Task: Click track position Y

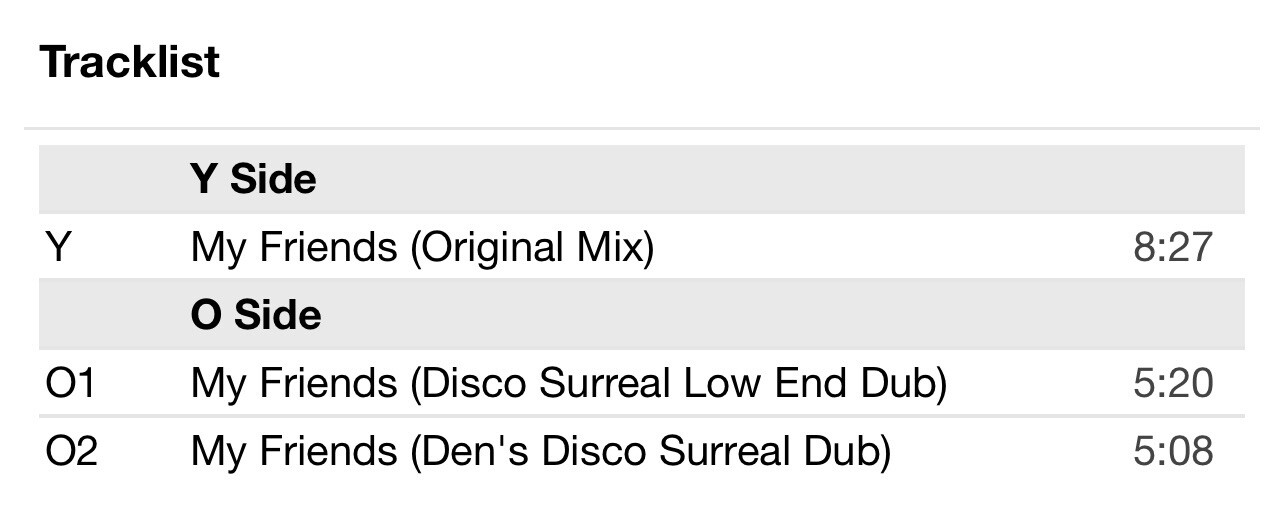Action: [x=59, y=247]
